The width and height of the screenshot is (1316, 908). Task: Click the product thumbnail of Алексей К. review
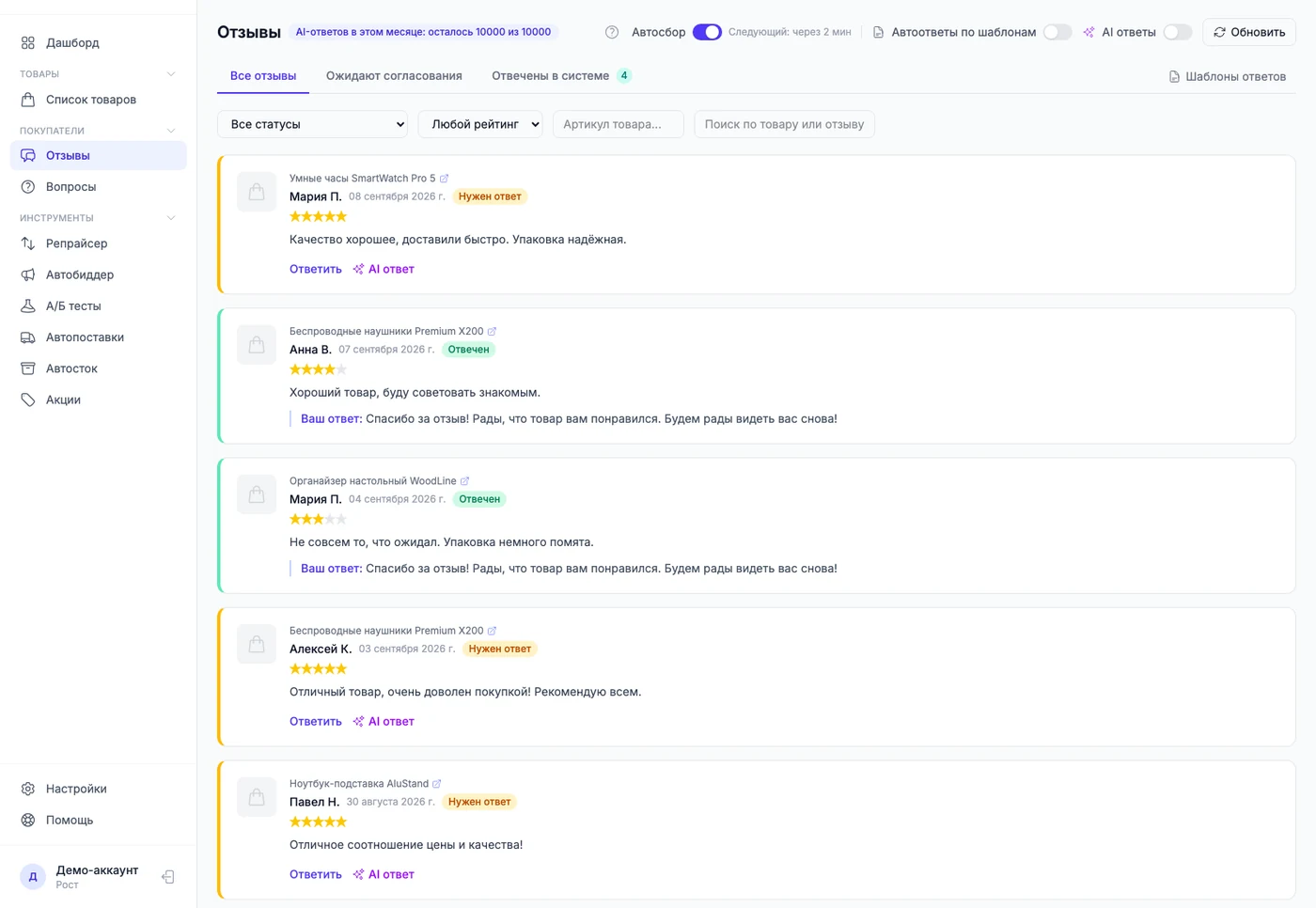click(x=257, y=644)
